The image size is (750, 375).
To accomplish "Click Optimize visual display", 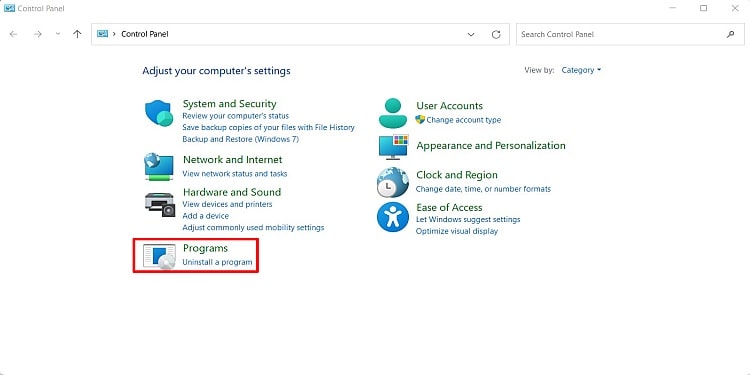I will [457, 232].
